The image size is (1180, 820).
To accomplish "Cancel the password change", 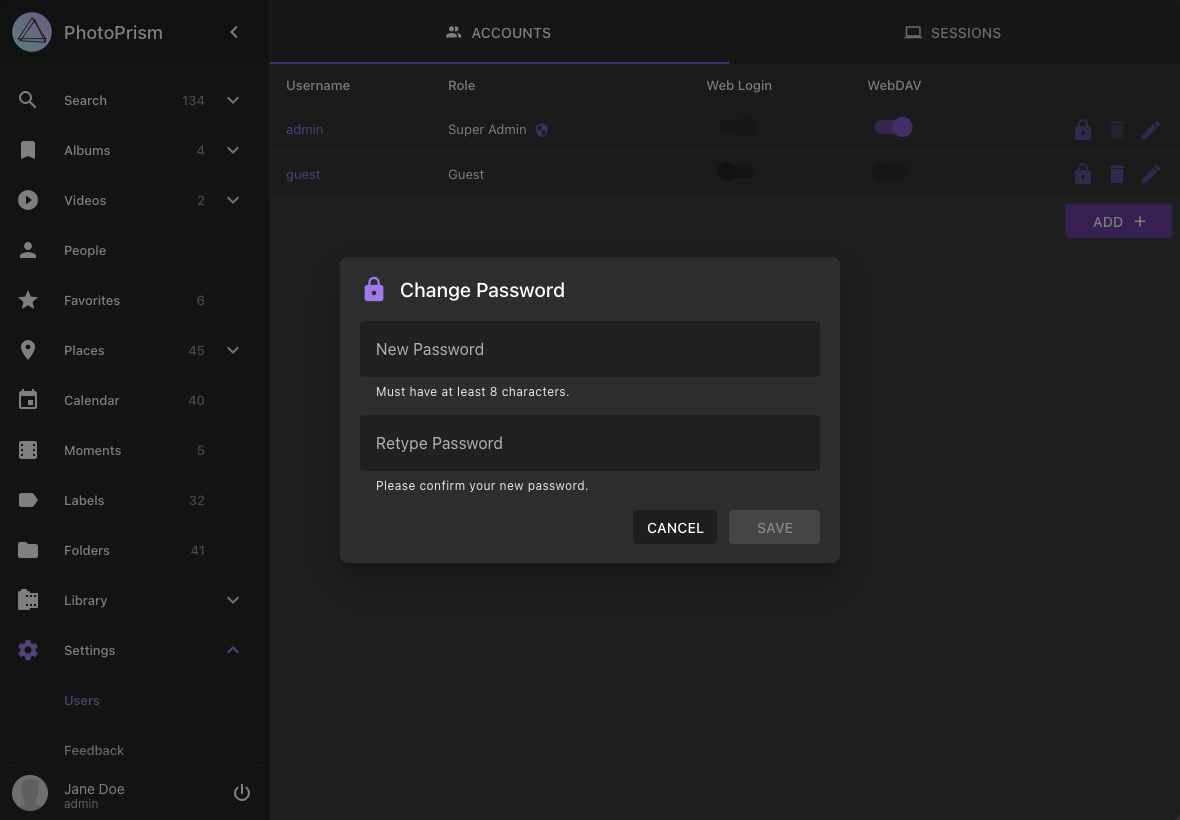I will 675,527.
